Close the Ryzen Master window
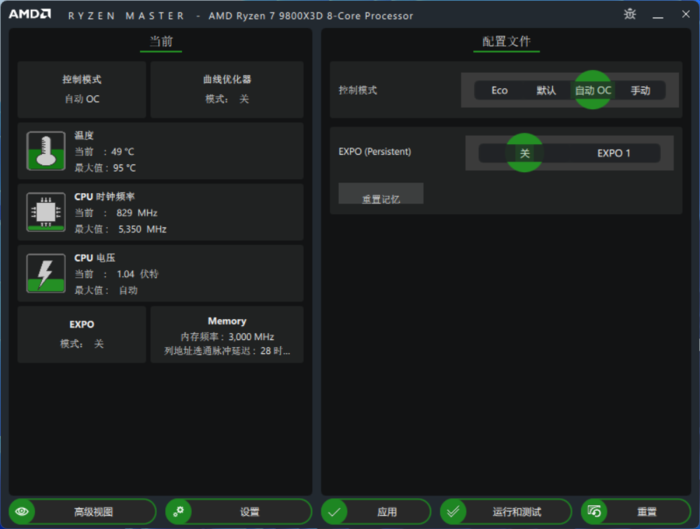The image size is (700, 529). (686, 14)
